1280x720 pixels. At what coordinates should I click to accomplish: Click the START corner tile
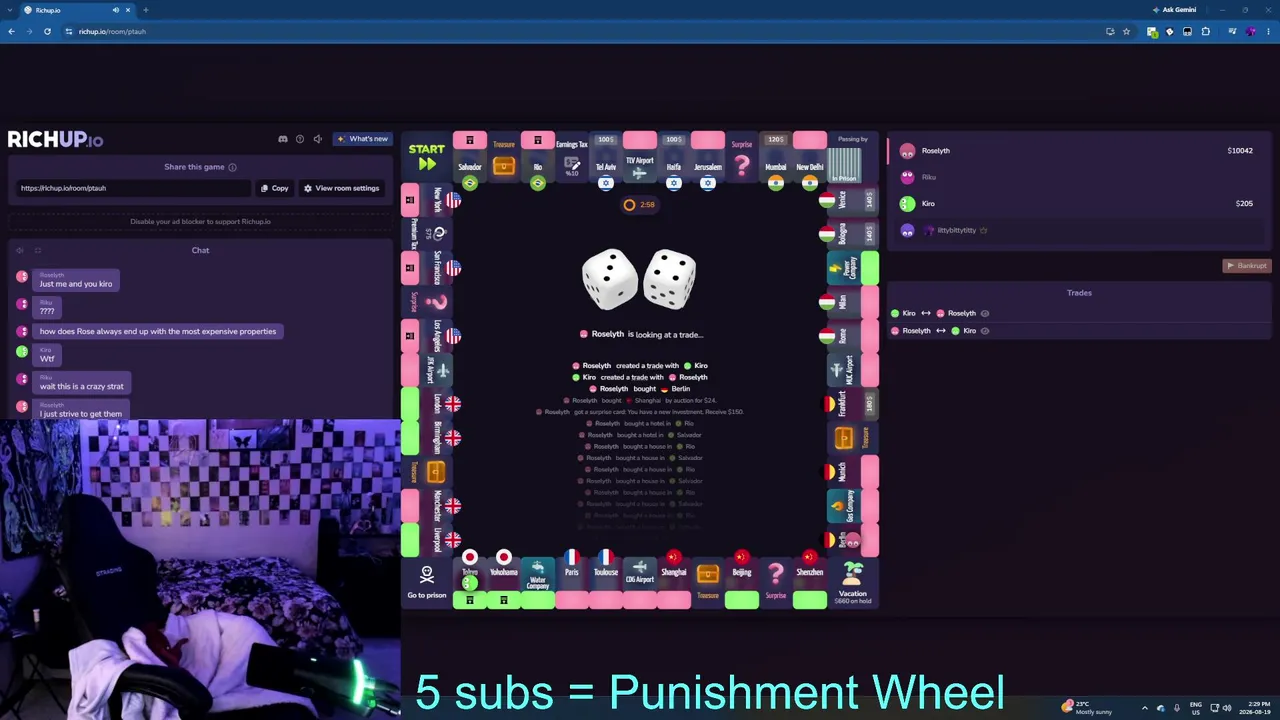(x=427, y=158)
